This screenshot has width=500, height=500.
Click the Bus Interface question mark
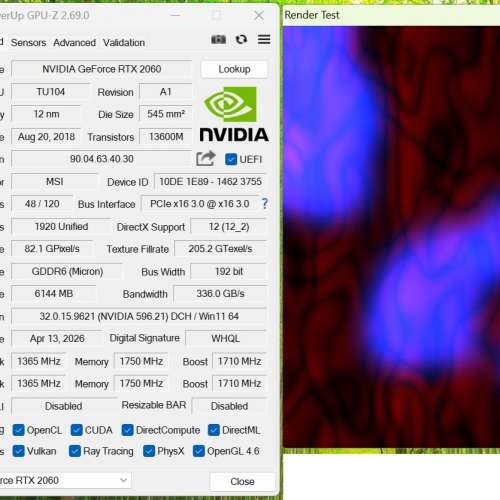[x=265, y=203]
